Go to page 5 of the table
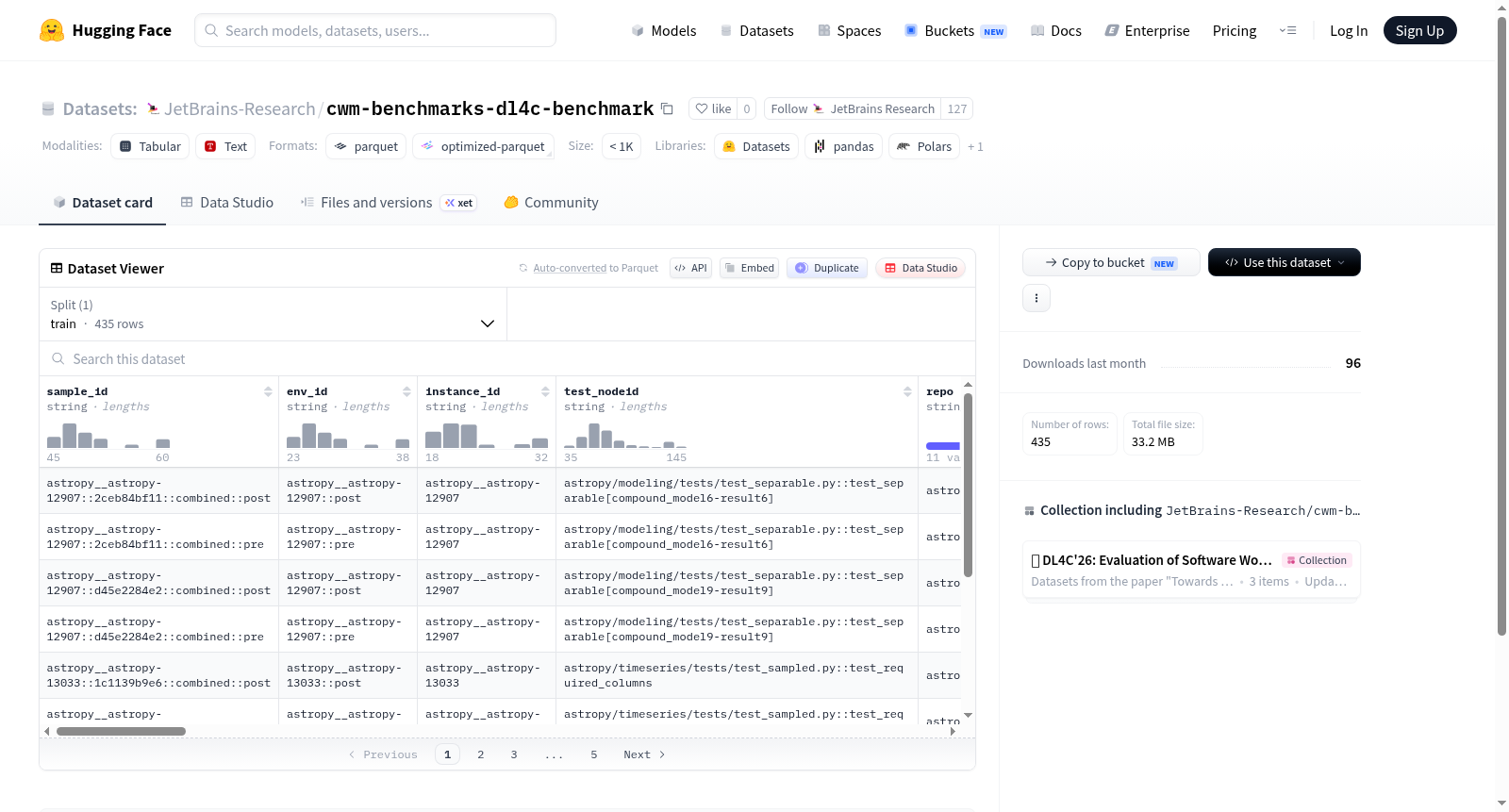 pos(594,754)
